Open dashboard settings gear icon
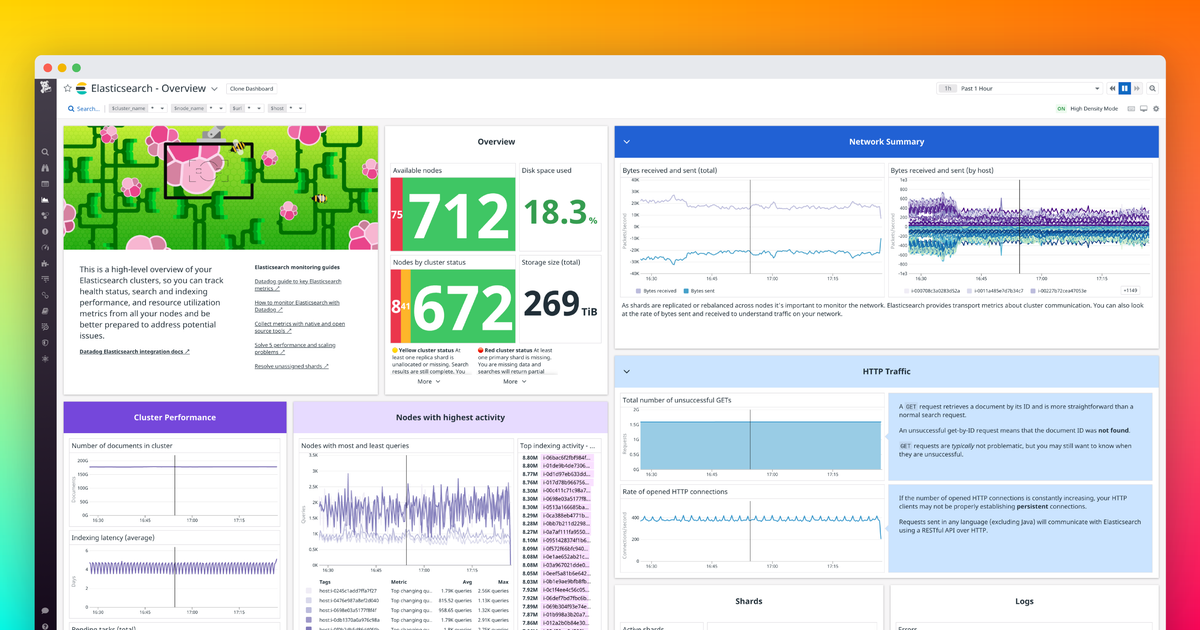1200x630 pixels. (1156, 108)
